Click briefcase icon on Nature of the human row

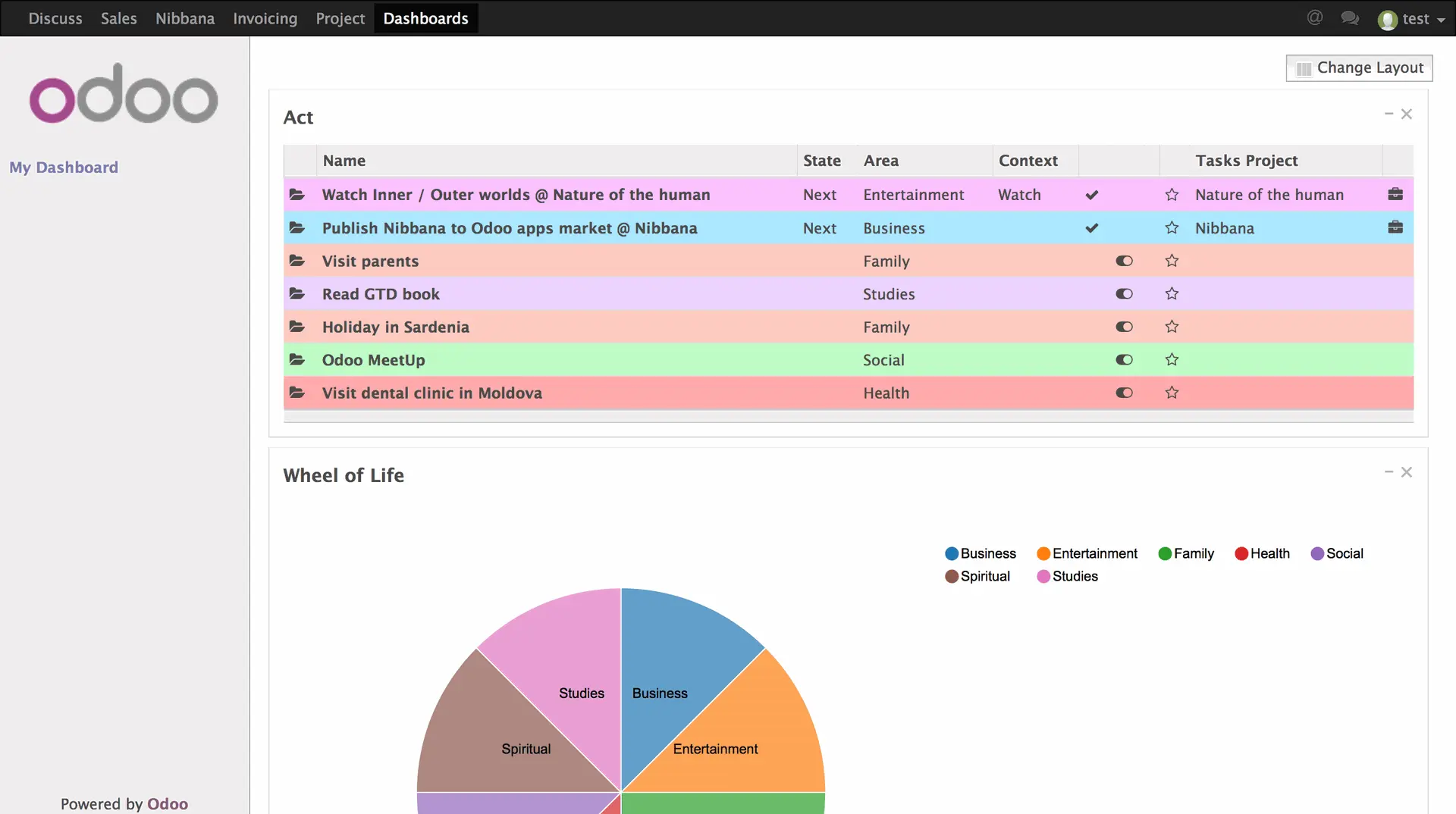1395,195
